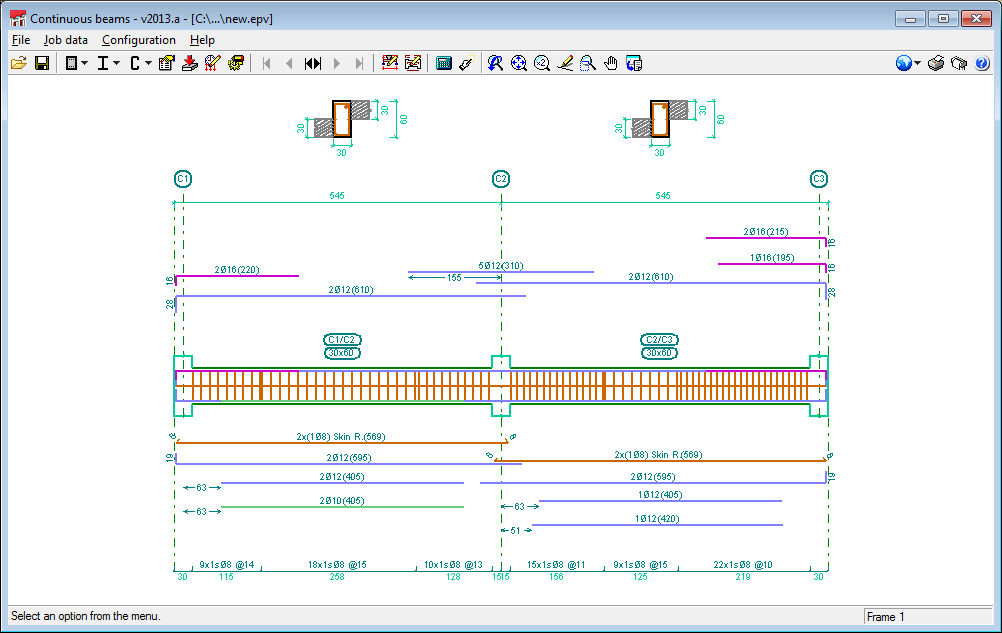Open the calculator/compute tool

[x=444, y=62]
